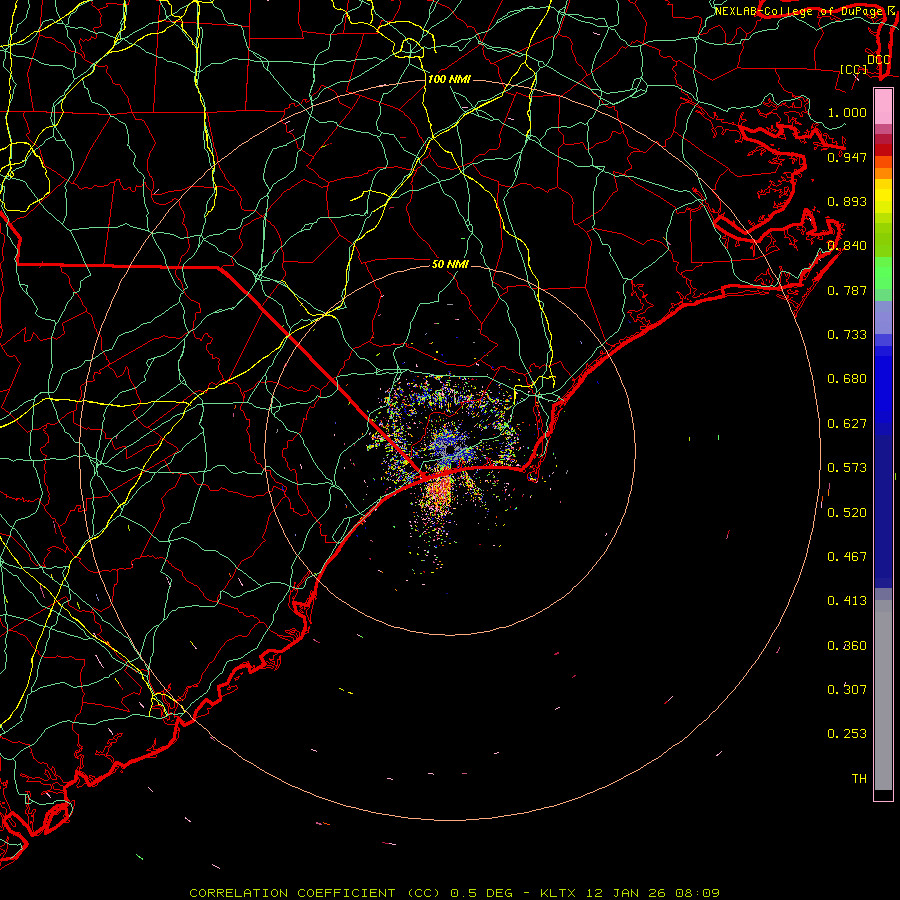Click the 100 NMI range ring label
Image resolution: width=900 pixels, height=900 pixels.
click(x=449, y=79)
